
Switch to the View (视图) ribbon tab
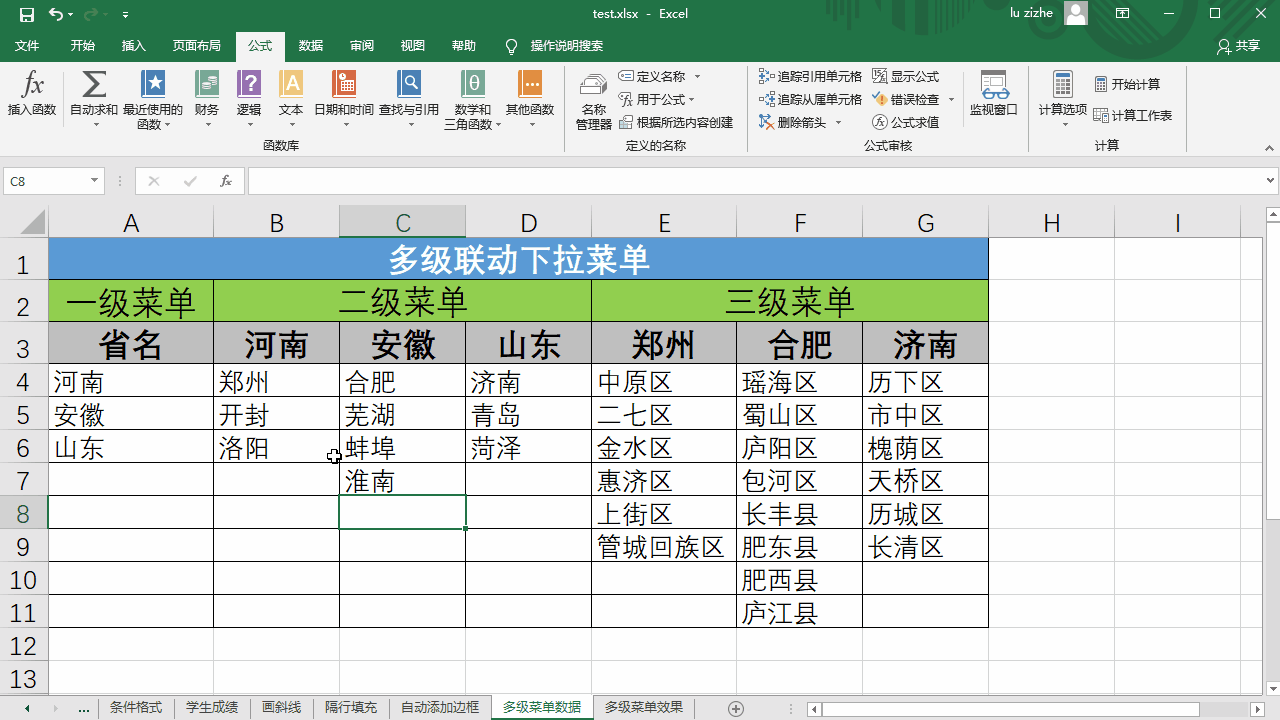(413, 46)
